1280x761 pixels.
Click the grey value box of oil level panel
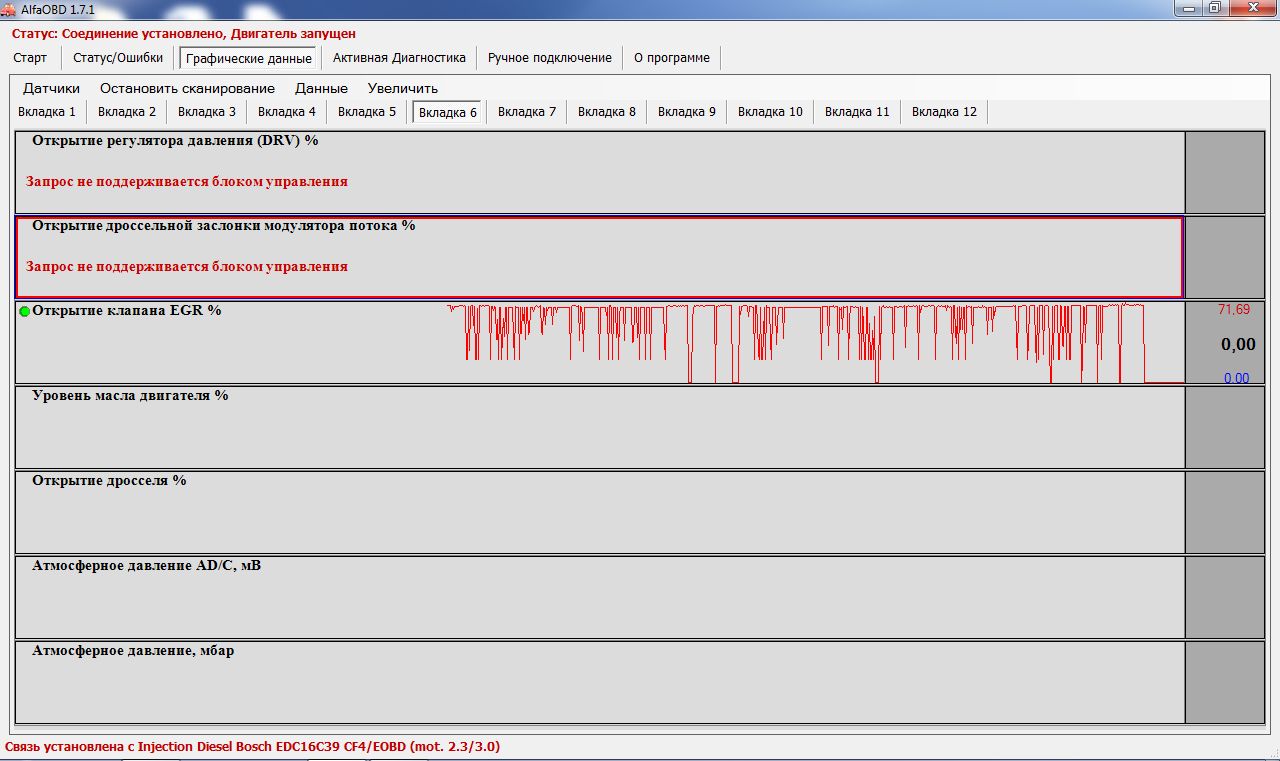click(1225, 427)
